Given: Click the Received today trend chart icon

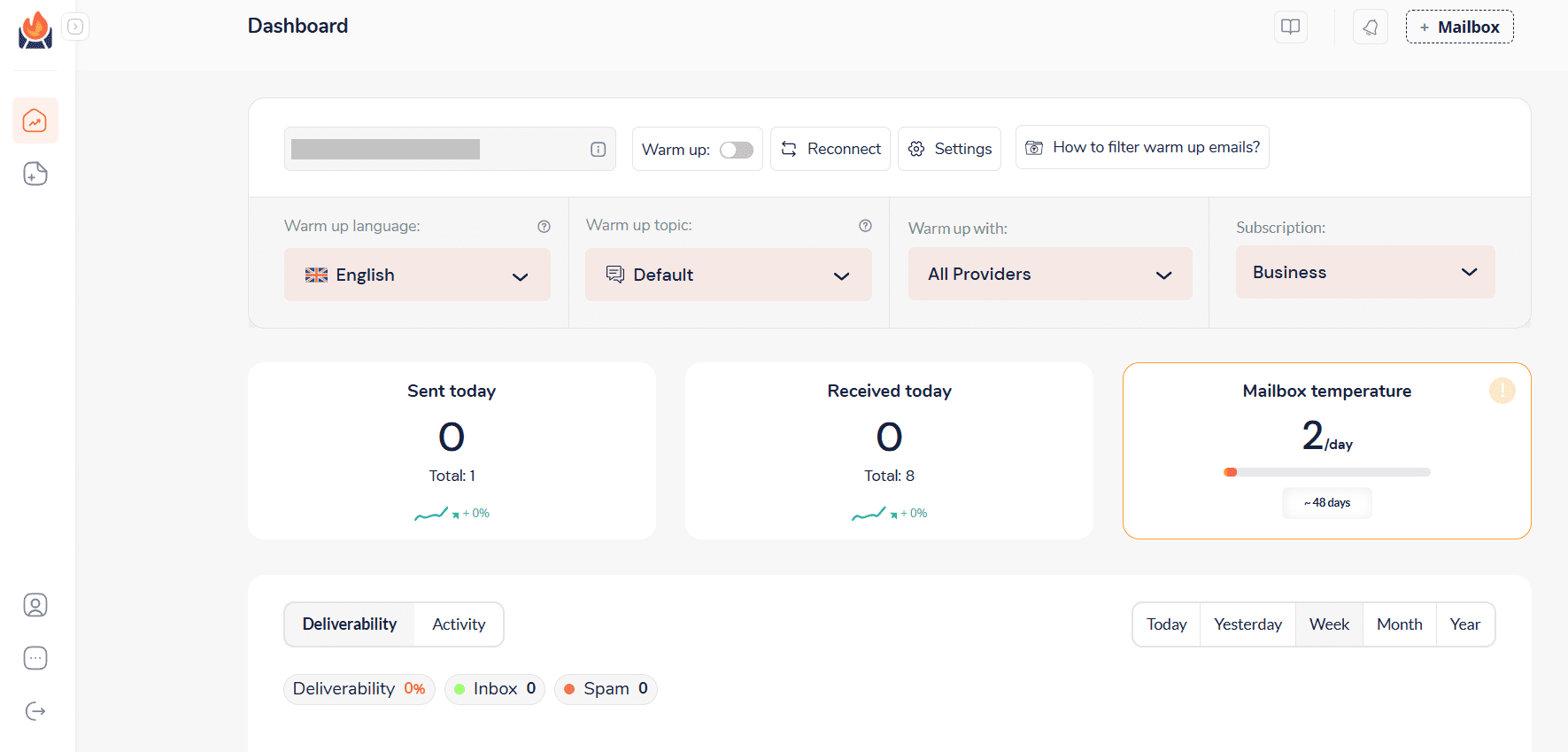Looking at the screenshot, I should [869, 514].
